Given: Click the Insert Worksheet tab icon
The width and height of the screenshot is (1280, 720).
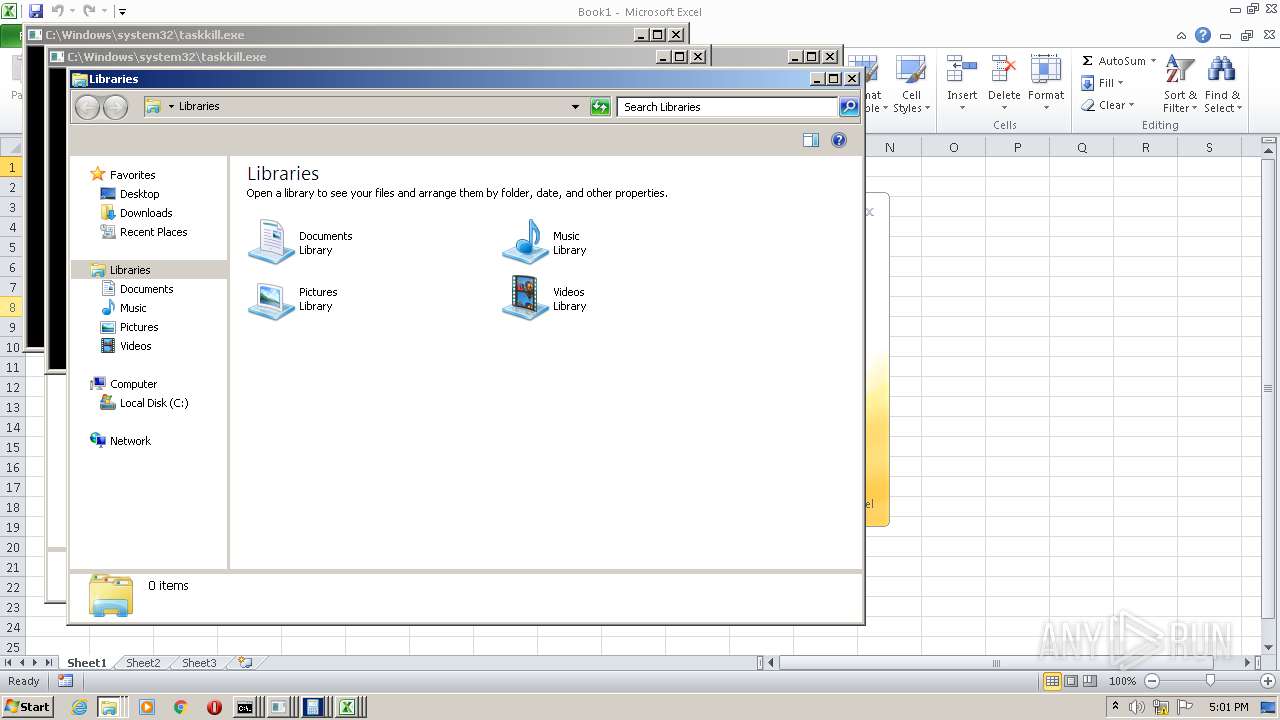Looking at the screenshot, I should tap(244, 662).
